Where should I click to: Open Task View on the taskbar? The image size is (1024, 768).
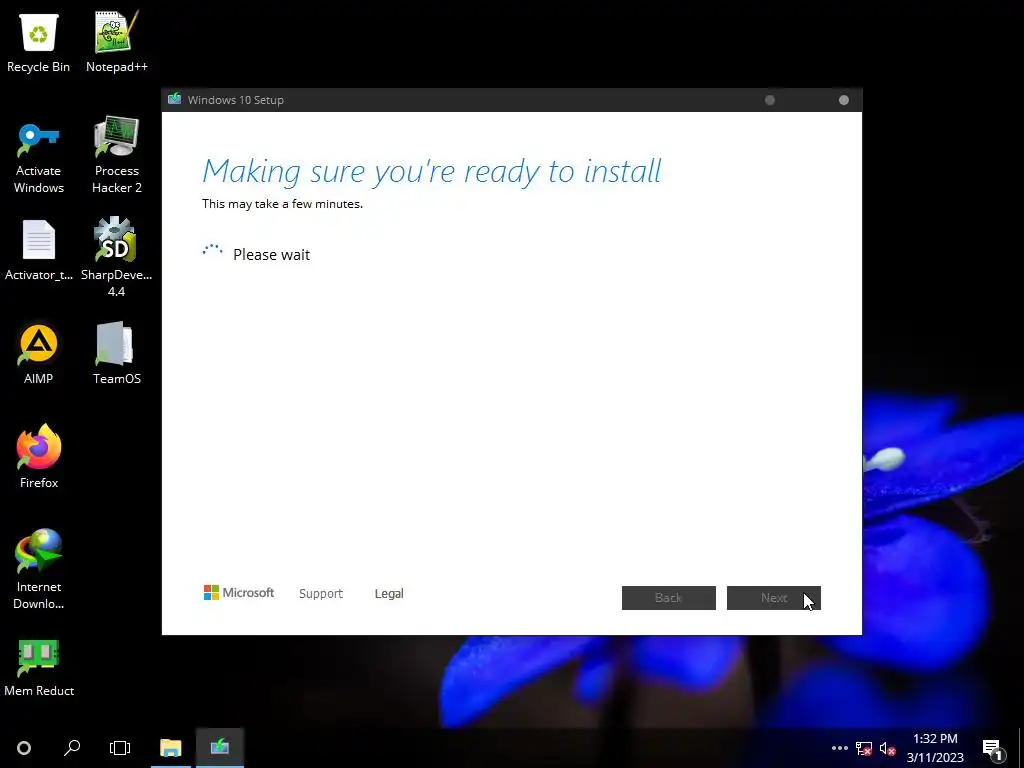click(x=120, y=748)
